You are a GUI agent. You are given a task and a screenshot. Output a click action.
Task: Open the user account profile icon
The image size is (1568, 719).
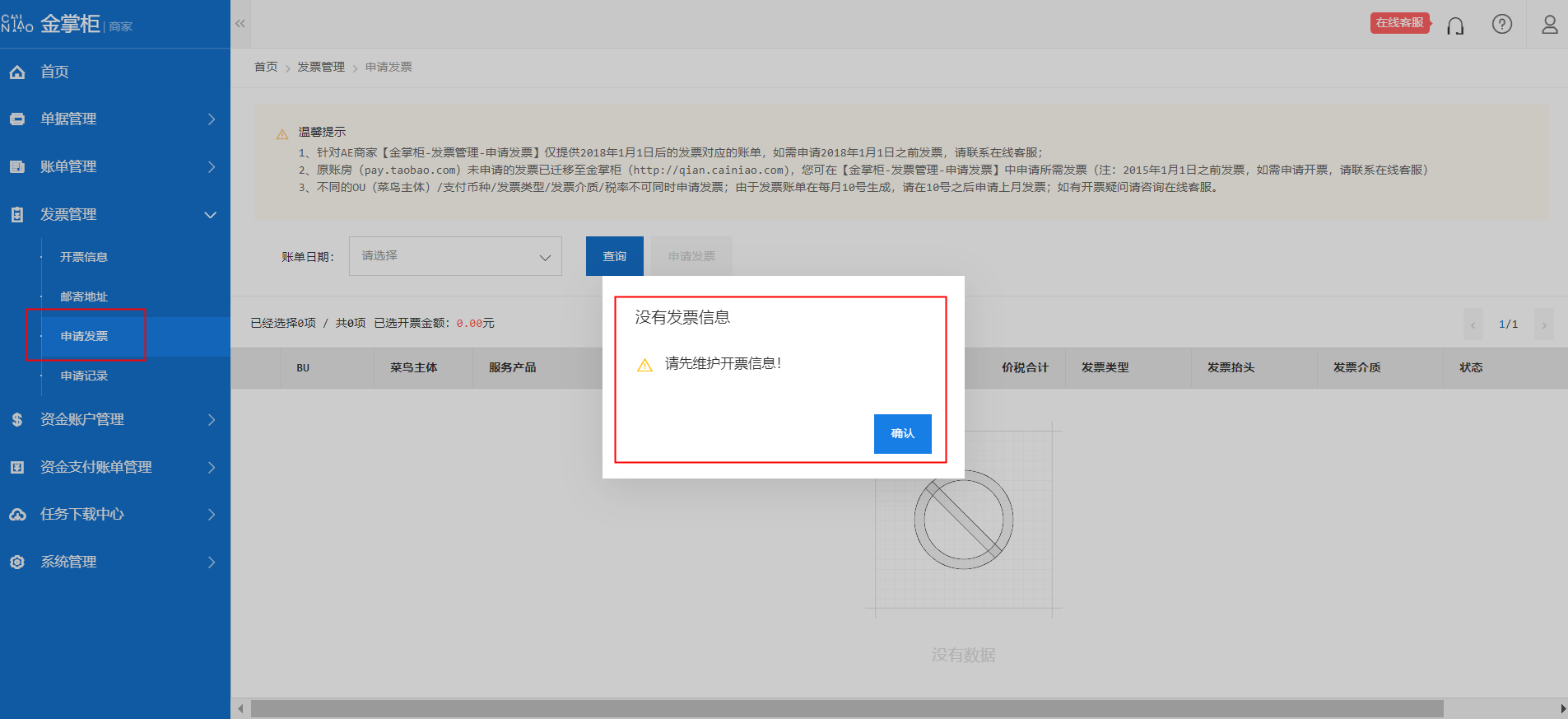[x=1550, y=24]
